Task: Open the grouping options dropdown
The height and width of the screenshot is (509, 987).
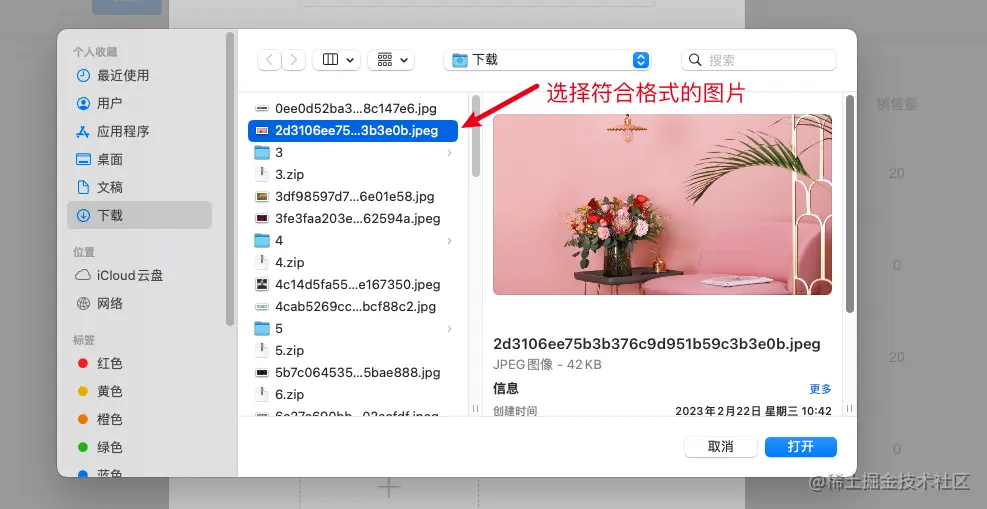Action: pos(391,60)
